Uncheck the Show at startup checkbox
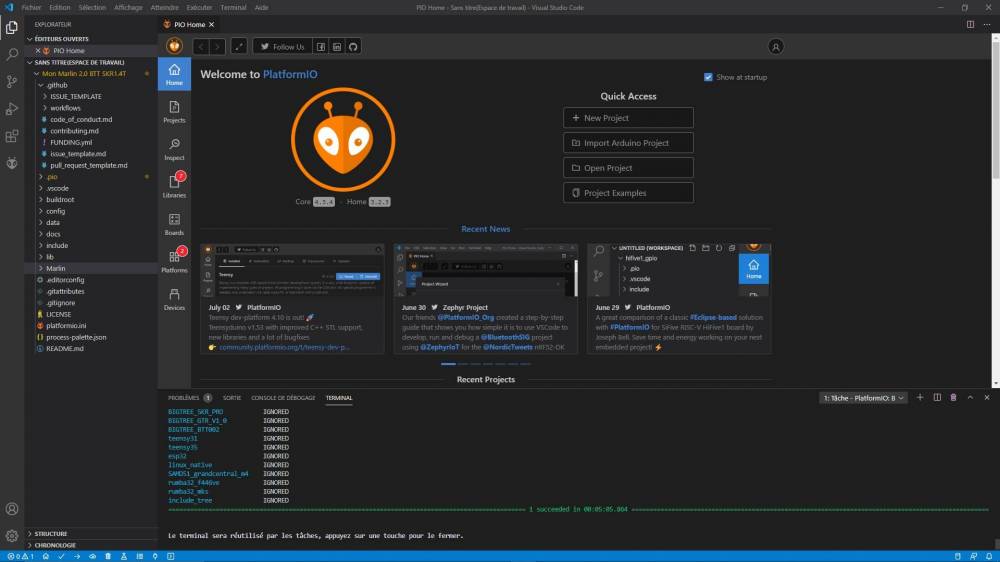Image resolution: width=1000 pixels, height=562 pixels. pyautogui.click(x=708, y=77)
